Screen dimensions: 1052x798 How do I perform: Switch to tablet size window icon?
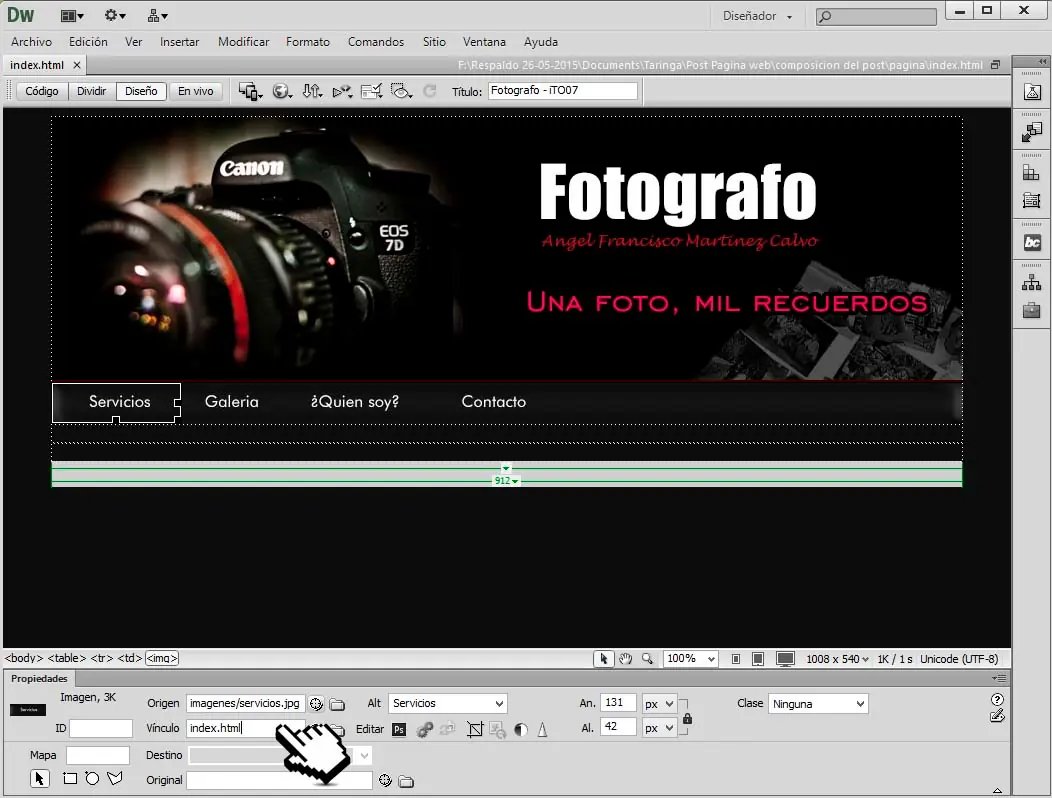click(758, 659)
